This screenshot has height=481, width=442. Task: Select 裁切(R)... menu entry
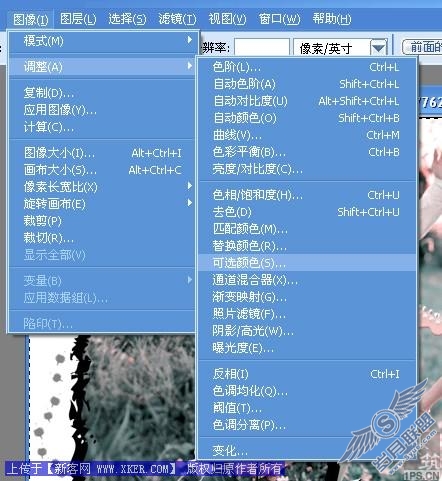point(102,238)
